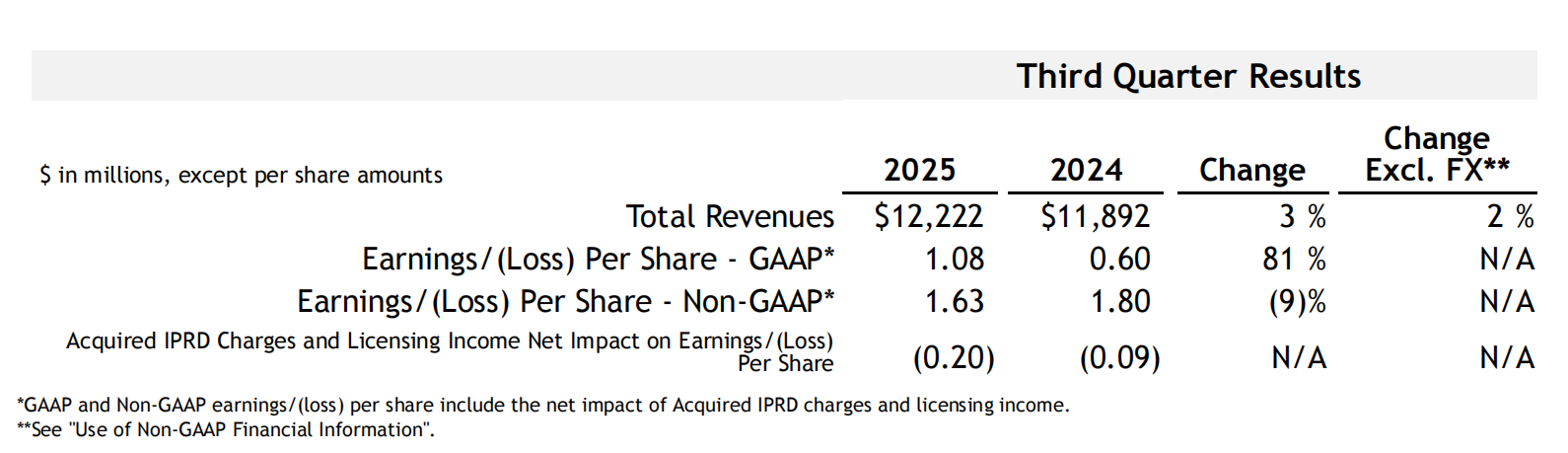Select the (0.09) IPRD impact value
Image resolution: width=1568 pixels, height=453 pixels.
1119,357
